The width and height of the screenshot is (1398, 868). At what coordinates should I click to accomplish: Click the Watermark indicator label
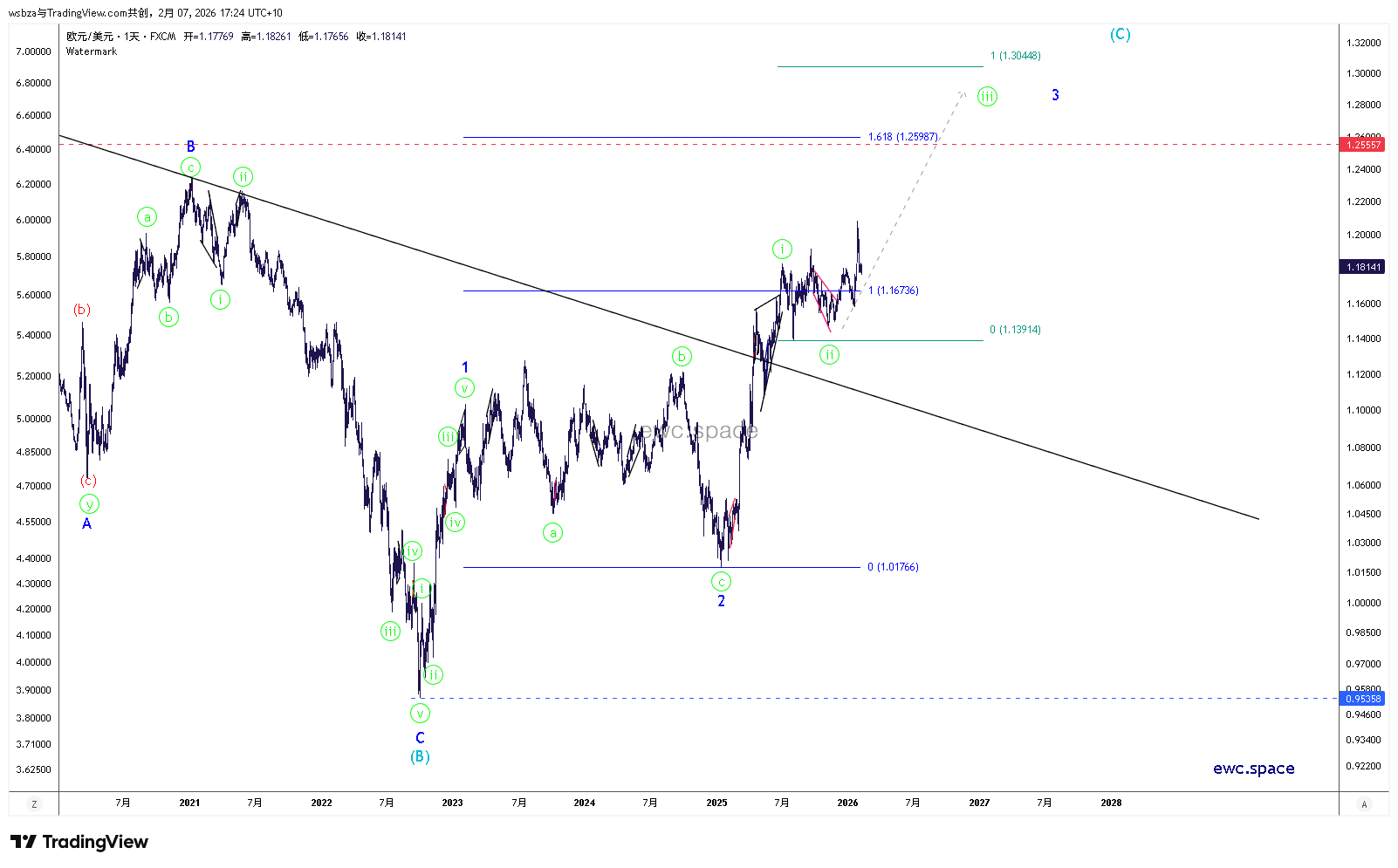point(92,51)
